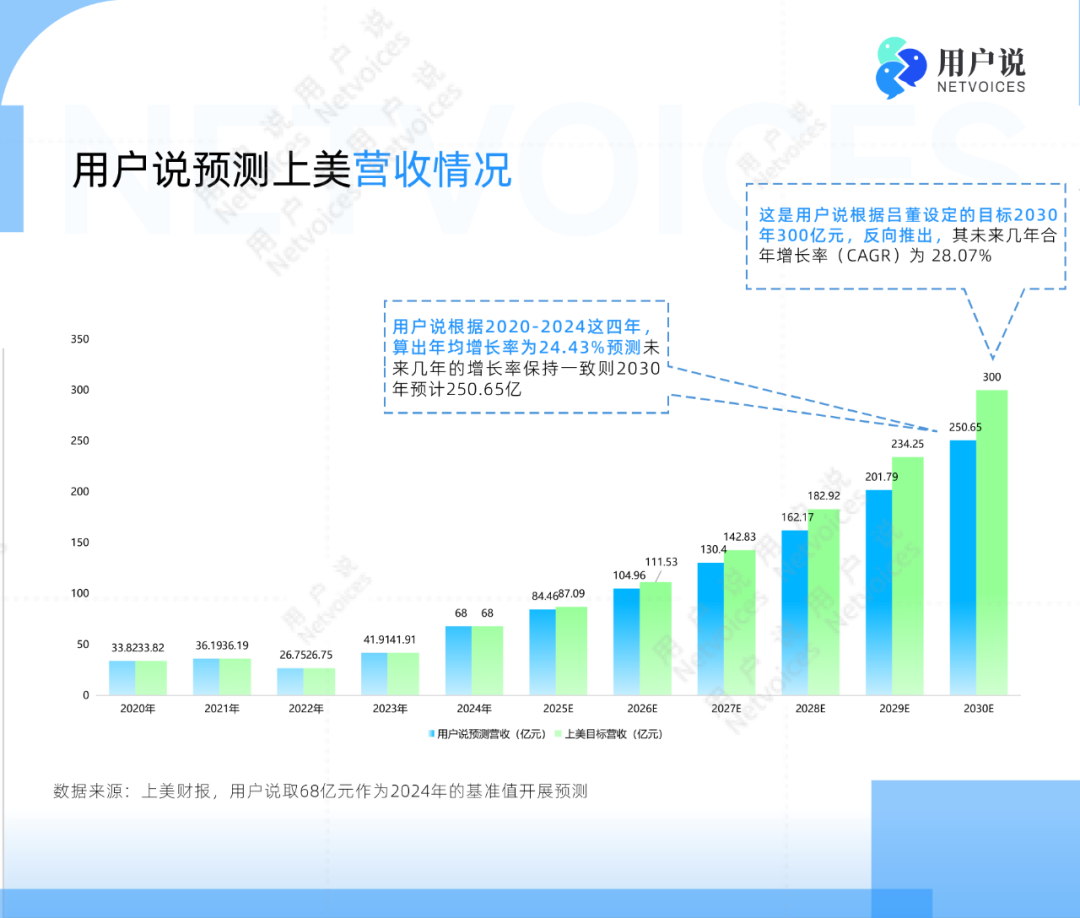Click the 87.09 data label above 2025E
Image resolution: width=1080 pixels, height=918 pixels.
coord(572,594)
